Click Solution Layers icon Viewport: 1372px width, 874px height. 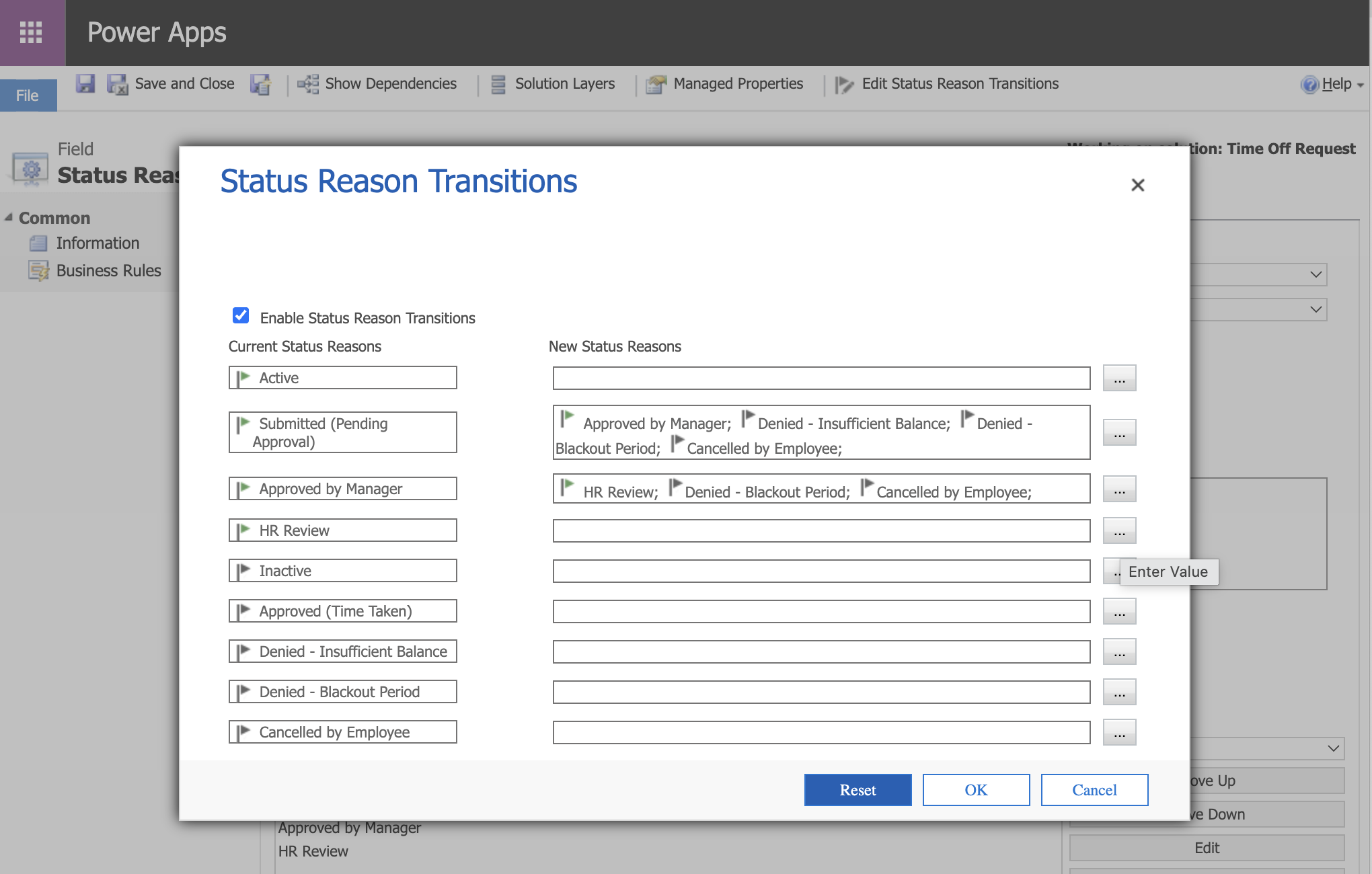[498, 84]
